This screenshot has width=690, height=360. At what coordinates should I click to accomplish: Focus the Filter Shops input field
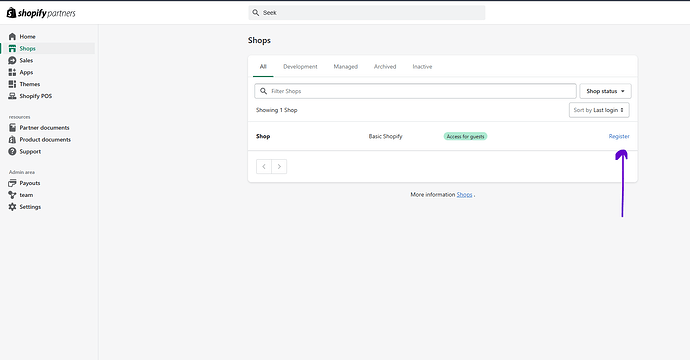click(x=415, y=91)
